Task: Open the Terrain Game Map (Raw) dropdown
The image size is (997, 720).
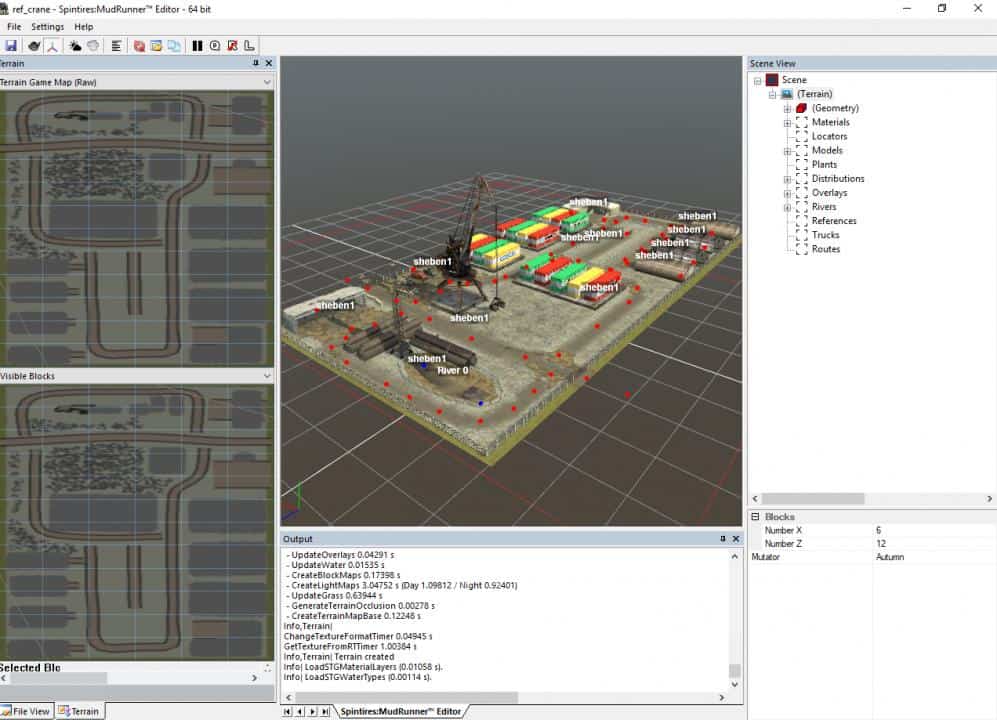Action: click(x=266, y=82)
